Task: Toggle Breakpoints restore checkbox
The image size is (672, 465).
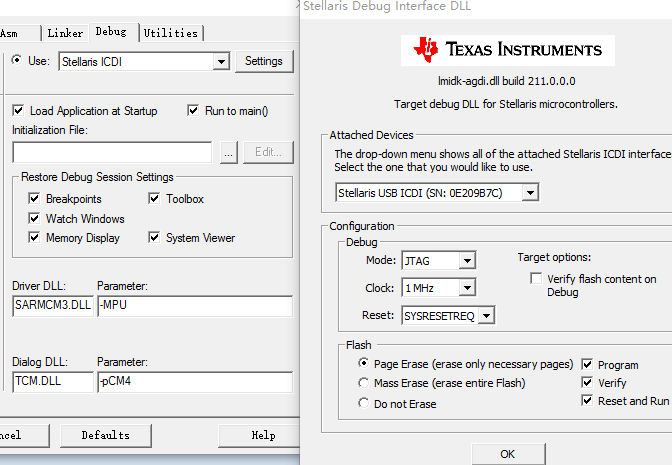Action: tap(34, 198)
